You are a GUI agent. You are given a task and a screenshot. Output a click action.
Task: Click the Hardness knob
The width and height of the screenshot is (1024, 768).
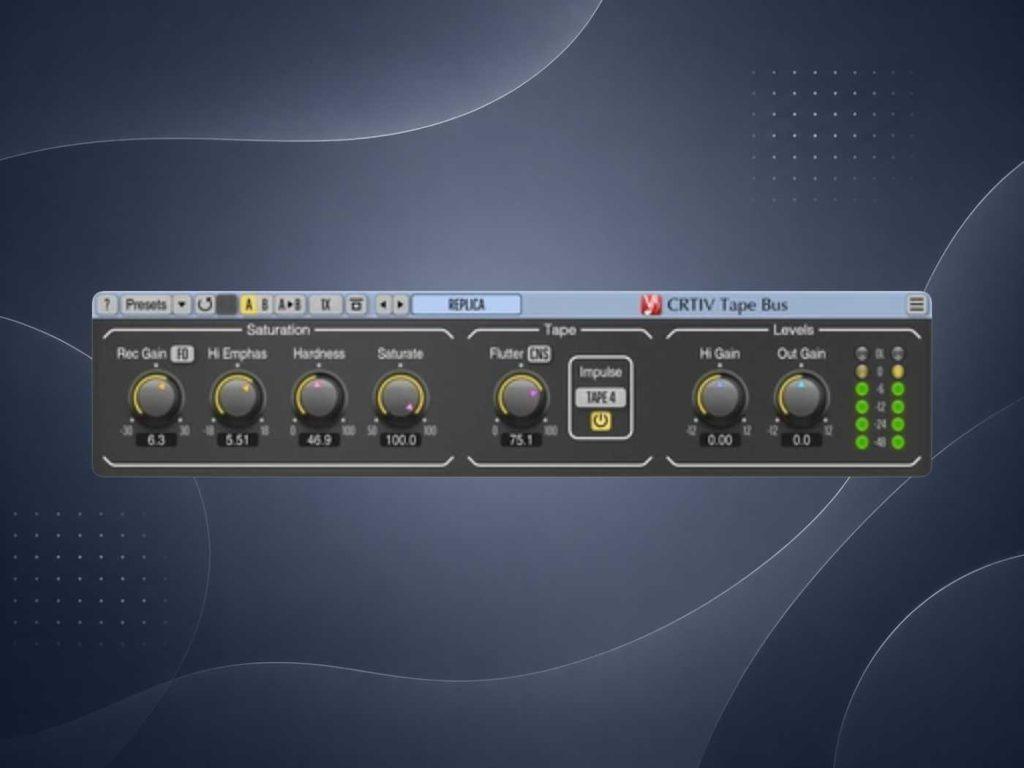tap(319, 397)
